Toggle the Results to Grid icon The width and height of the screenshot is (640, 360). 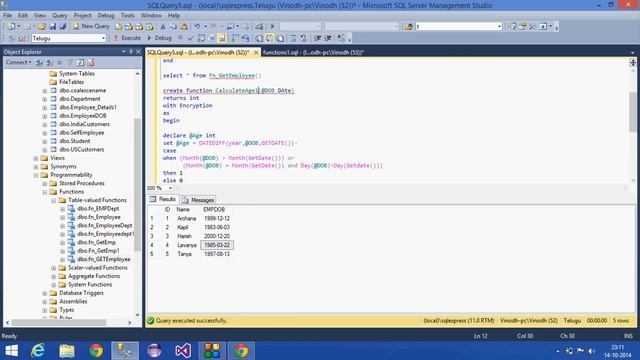(x=269, y=38)
